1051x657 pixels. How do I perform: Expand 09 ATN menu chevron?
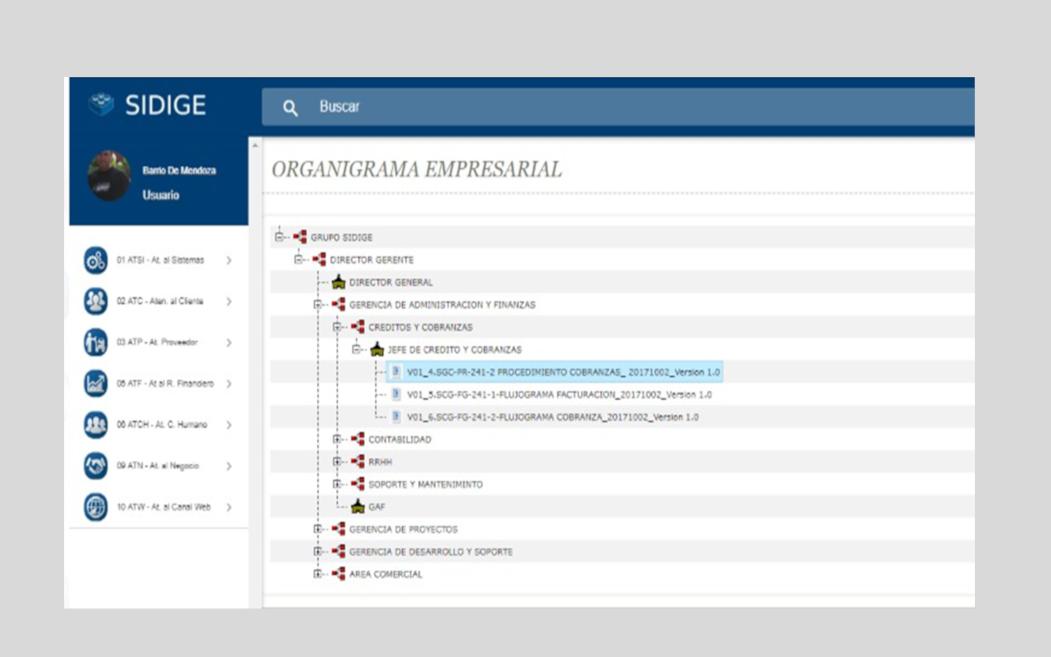[x=229, y=466]
